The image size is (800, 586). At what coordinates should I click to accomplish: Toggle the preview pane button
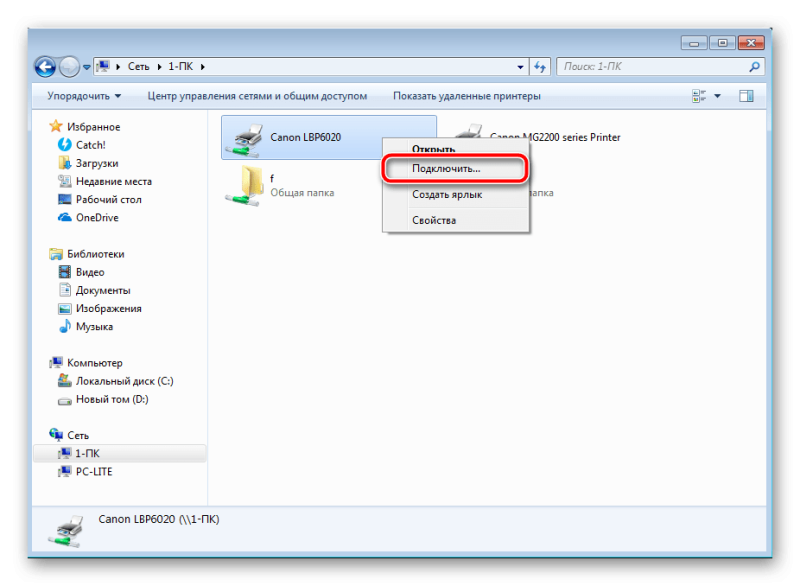(x=746, y=96)
